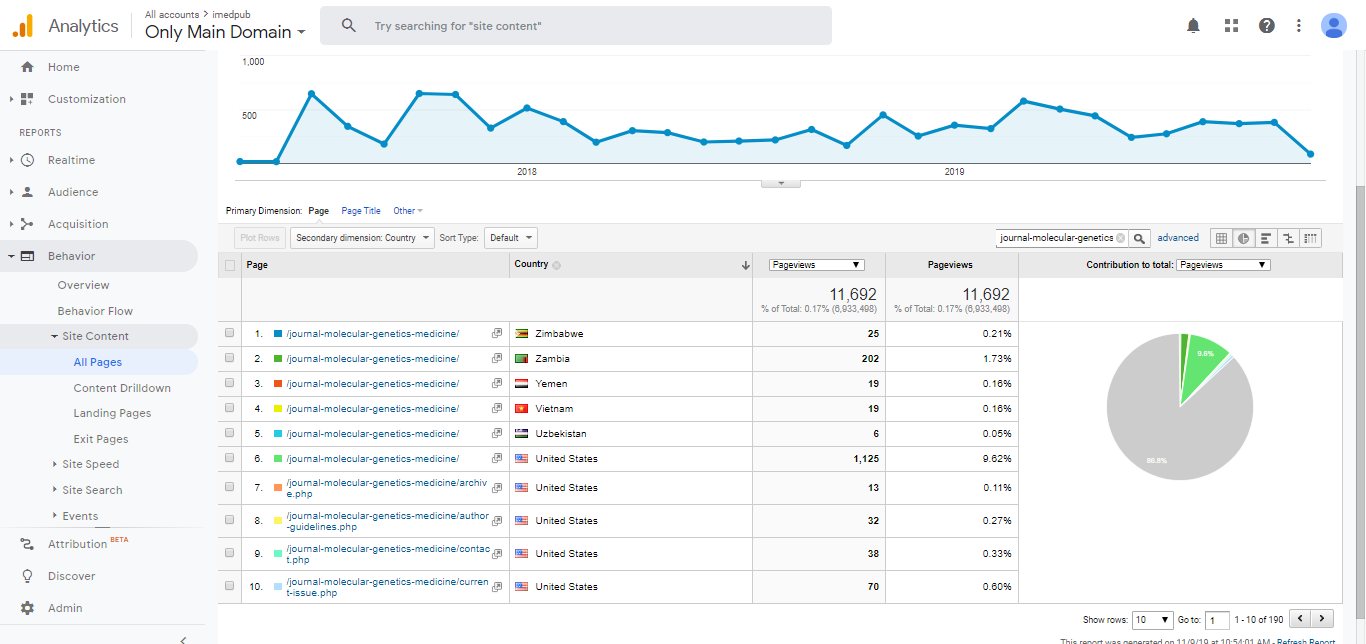Select the data table view icon
1366x644 pixels.
(1221, 238)
